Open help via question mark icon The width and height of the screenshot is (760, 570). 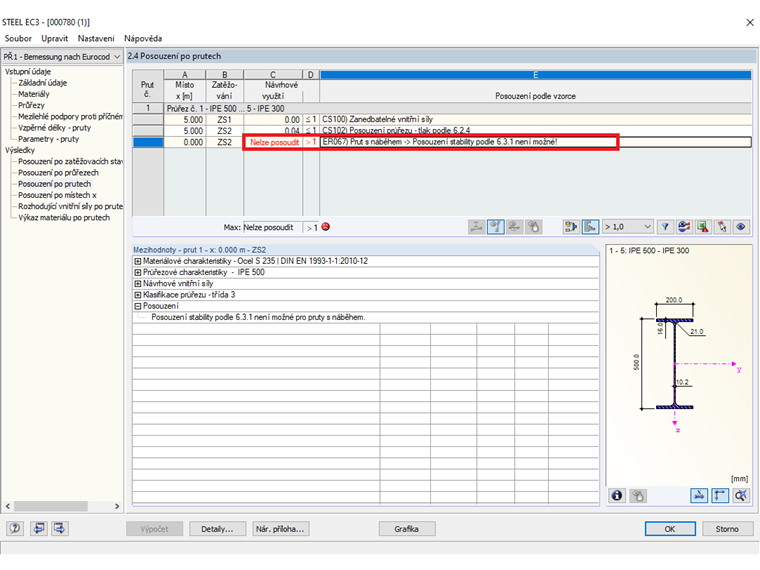click(x=15, y=528)
